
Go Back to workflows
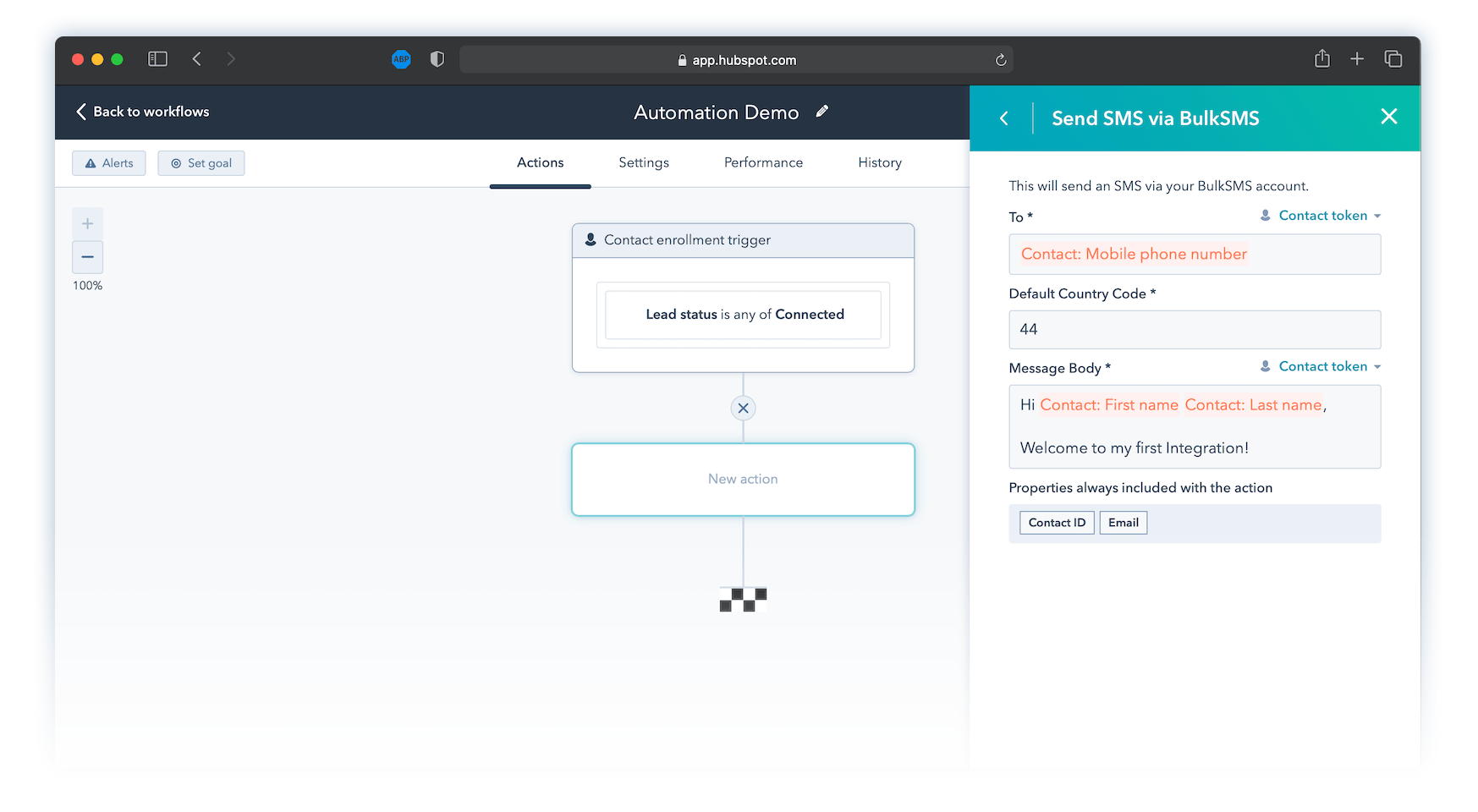coord(142,112)
